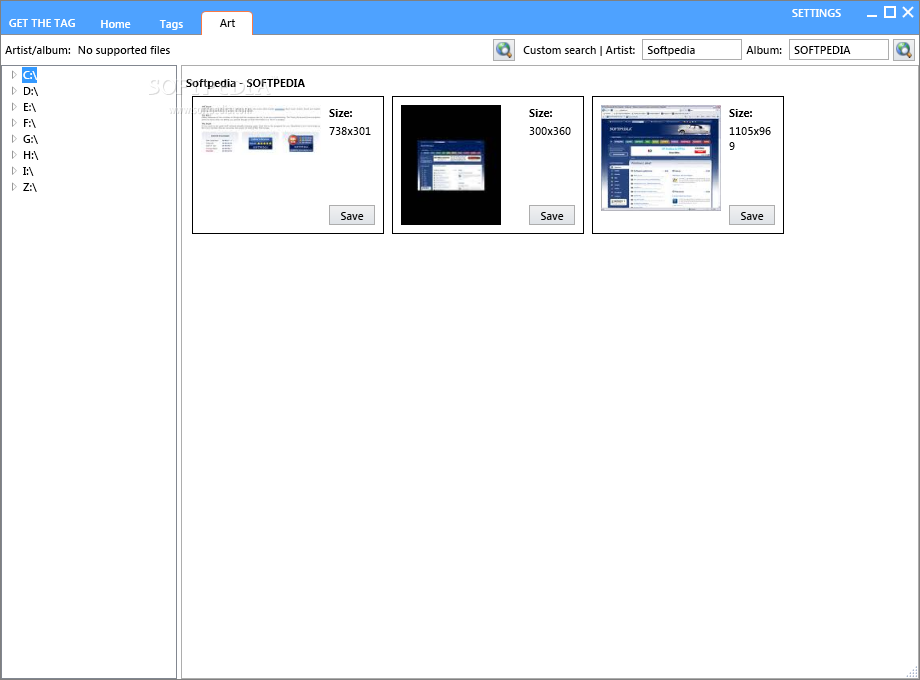The image size is (920, 680).
Task: Click the 'No supported files' status text
Action: pos(124,50)
